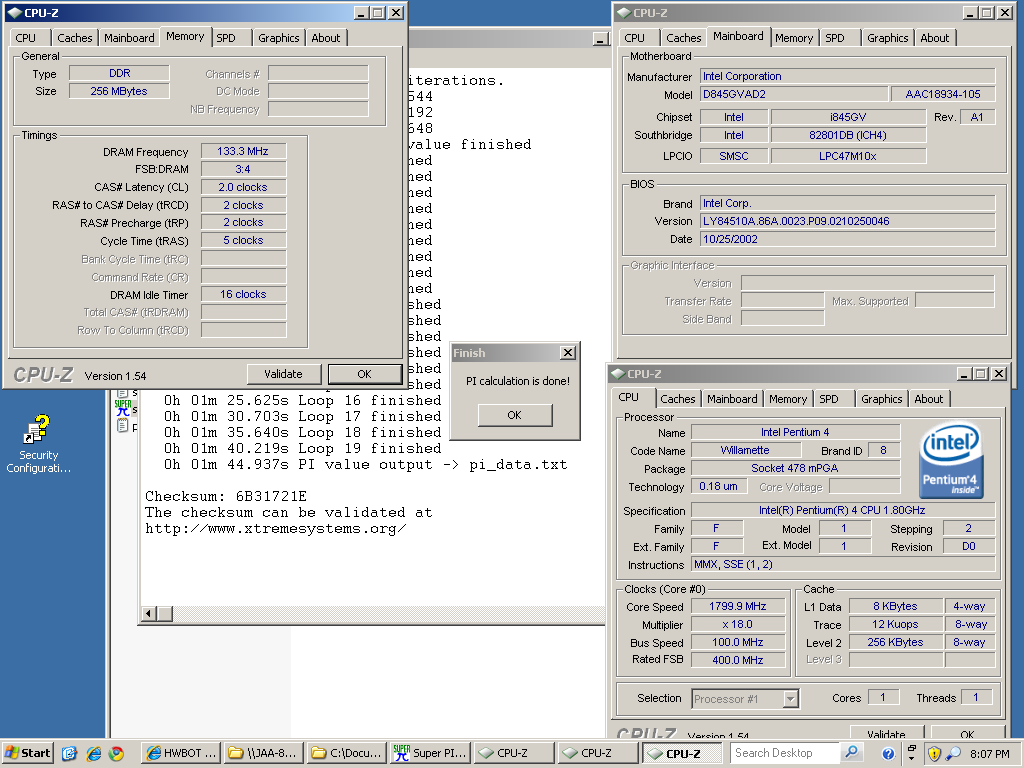Image resolution: width=1024 pixels, height=768 pixels.
Task: Click the BIOS version LY84510A field
Action: point(848,221)
